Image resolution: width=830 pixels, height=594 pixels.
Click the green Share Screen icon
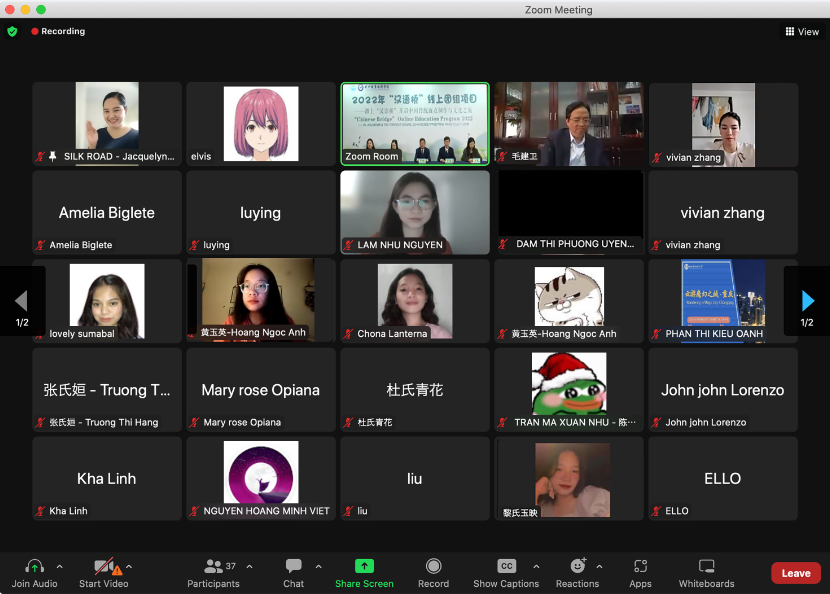pyautogui.click(x=364, y=566)
